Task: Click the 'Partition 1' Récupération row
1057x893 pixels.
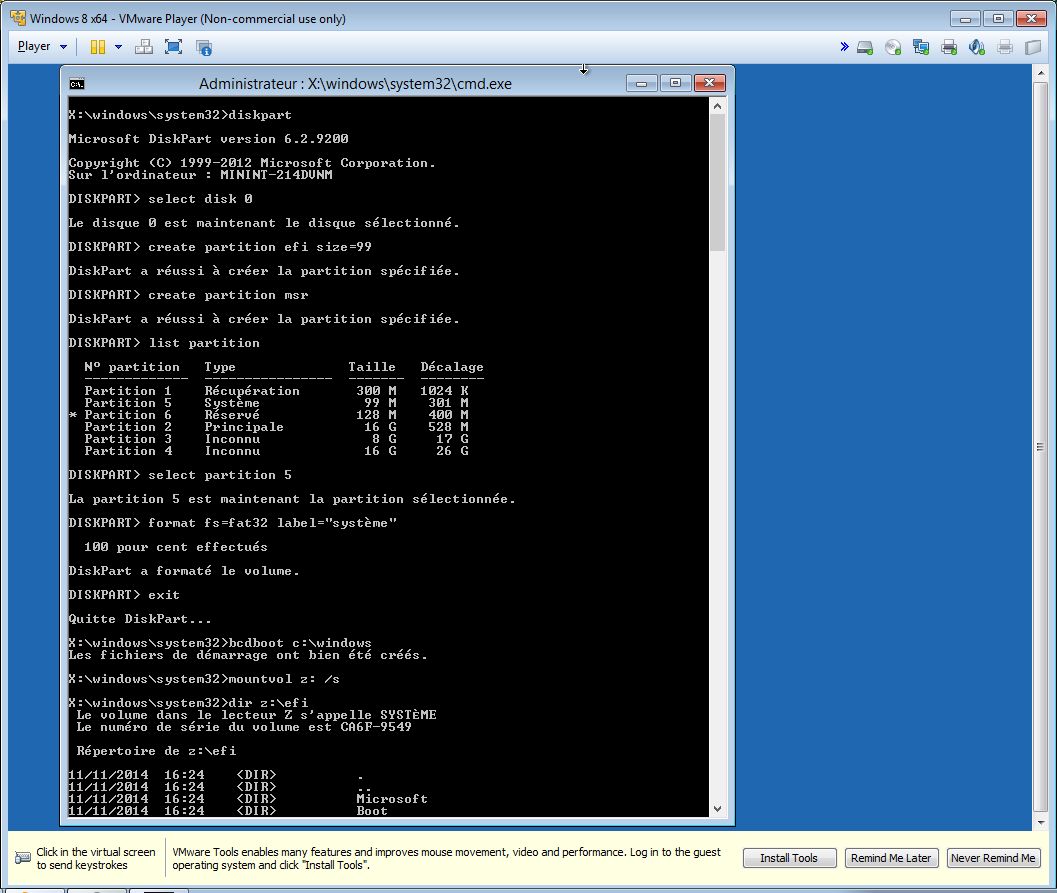Action: (276, 391)
